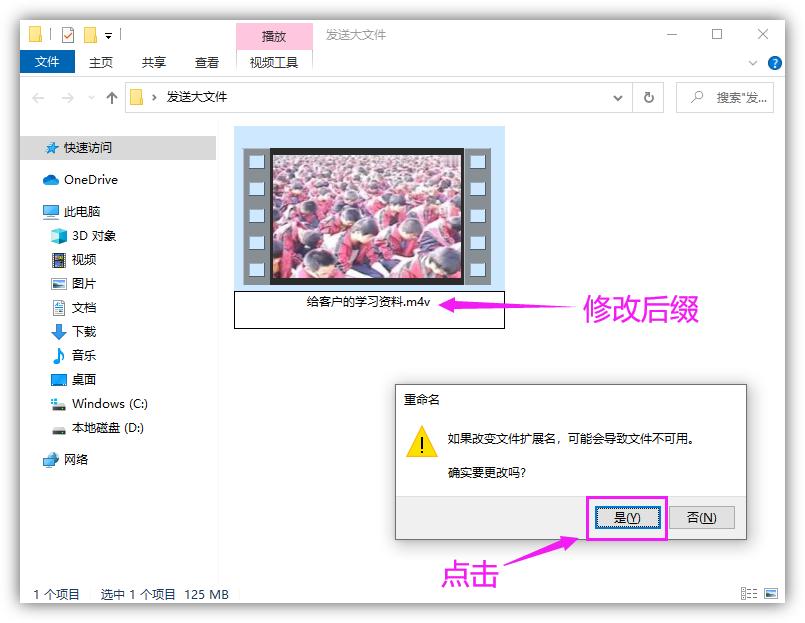Image resolution: width=805 pixels, height=623 pixels.
Task: Select the OneDrive item in the sidebar
Action: pos(90,180)
